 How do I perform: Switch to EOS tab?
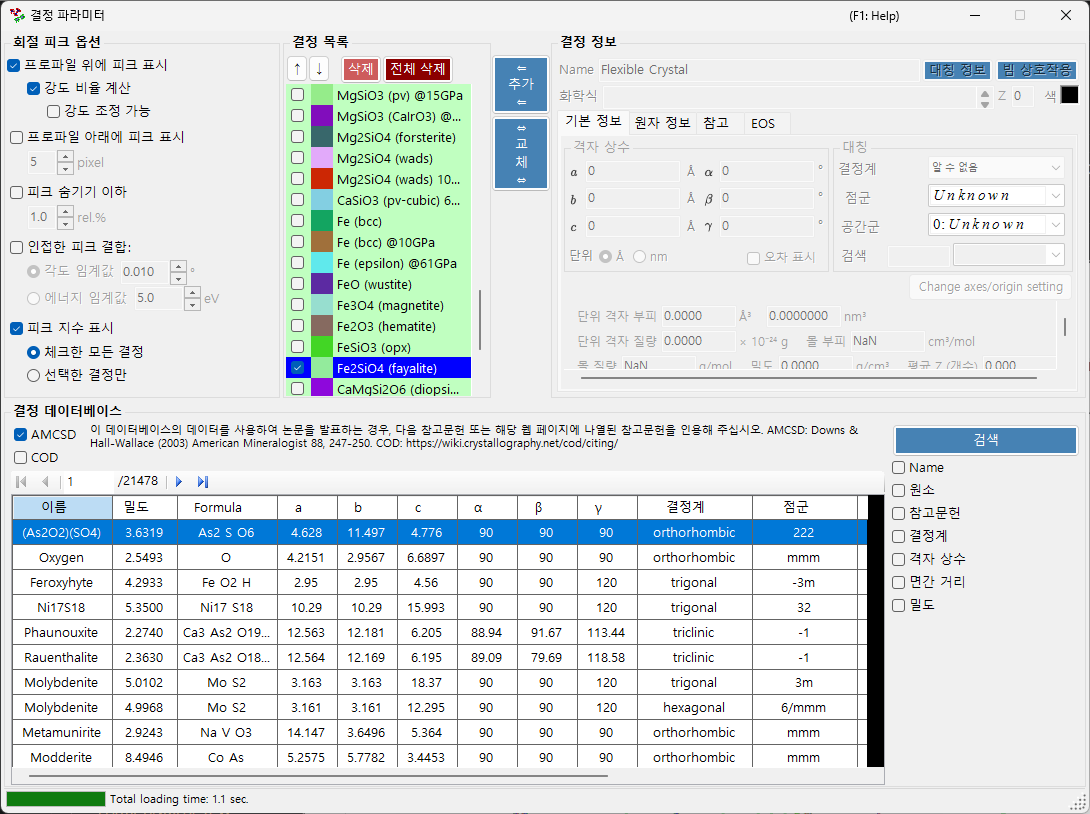pos(763,123)
